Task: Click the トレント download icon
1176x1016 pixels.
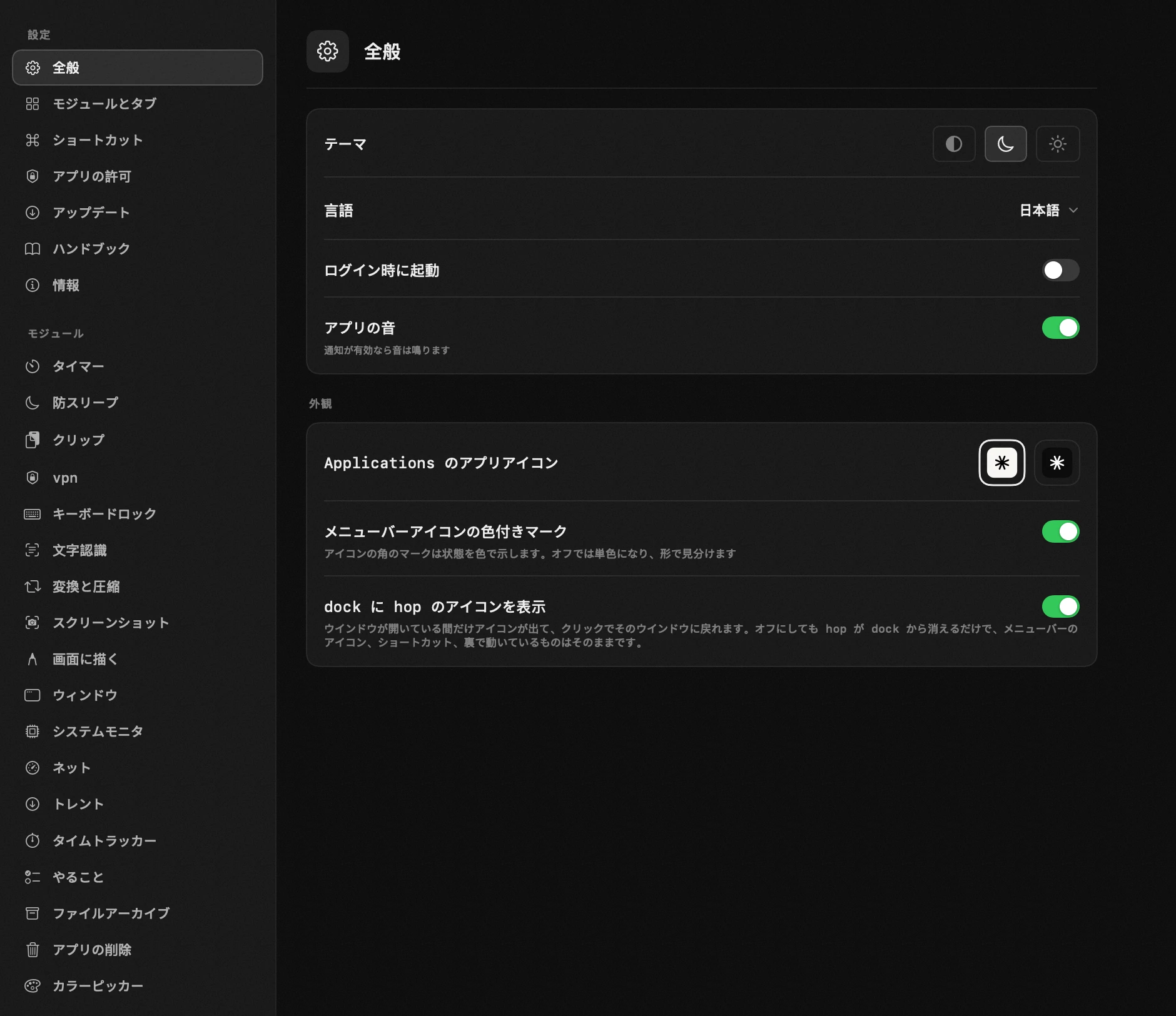Action: point(33,804)
